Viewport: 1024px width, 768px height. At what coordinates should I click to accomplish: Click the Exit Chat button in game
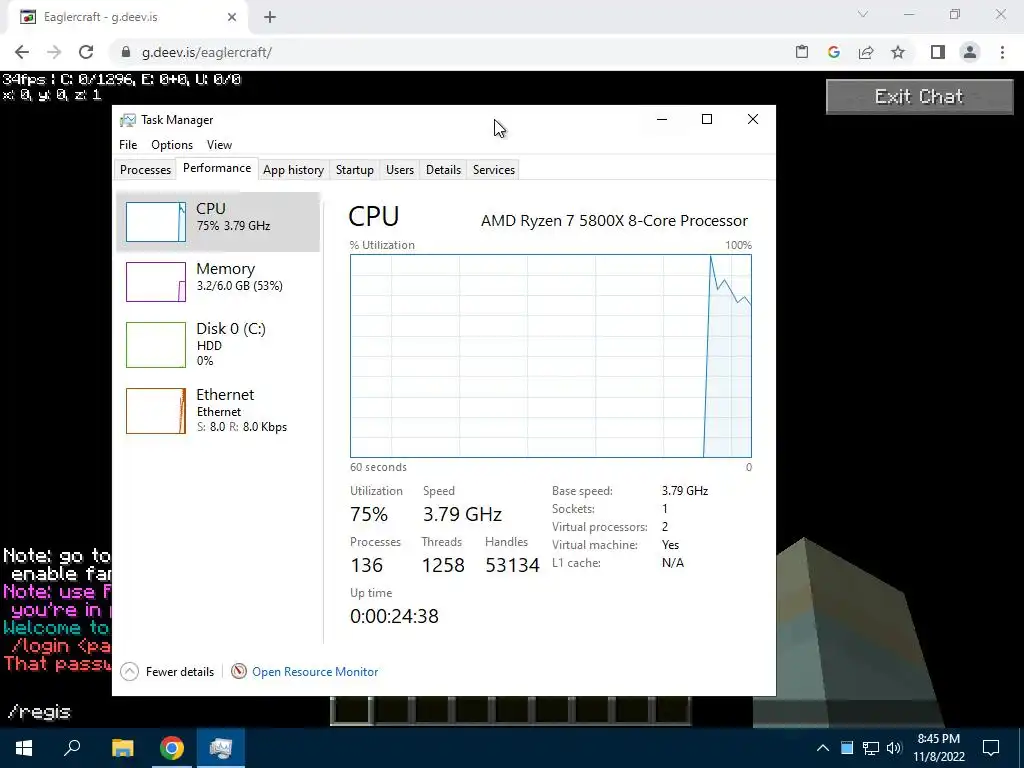point(920,97)
